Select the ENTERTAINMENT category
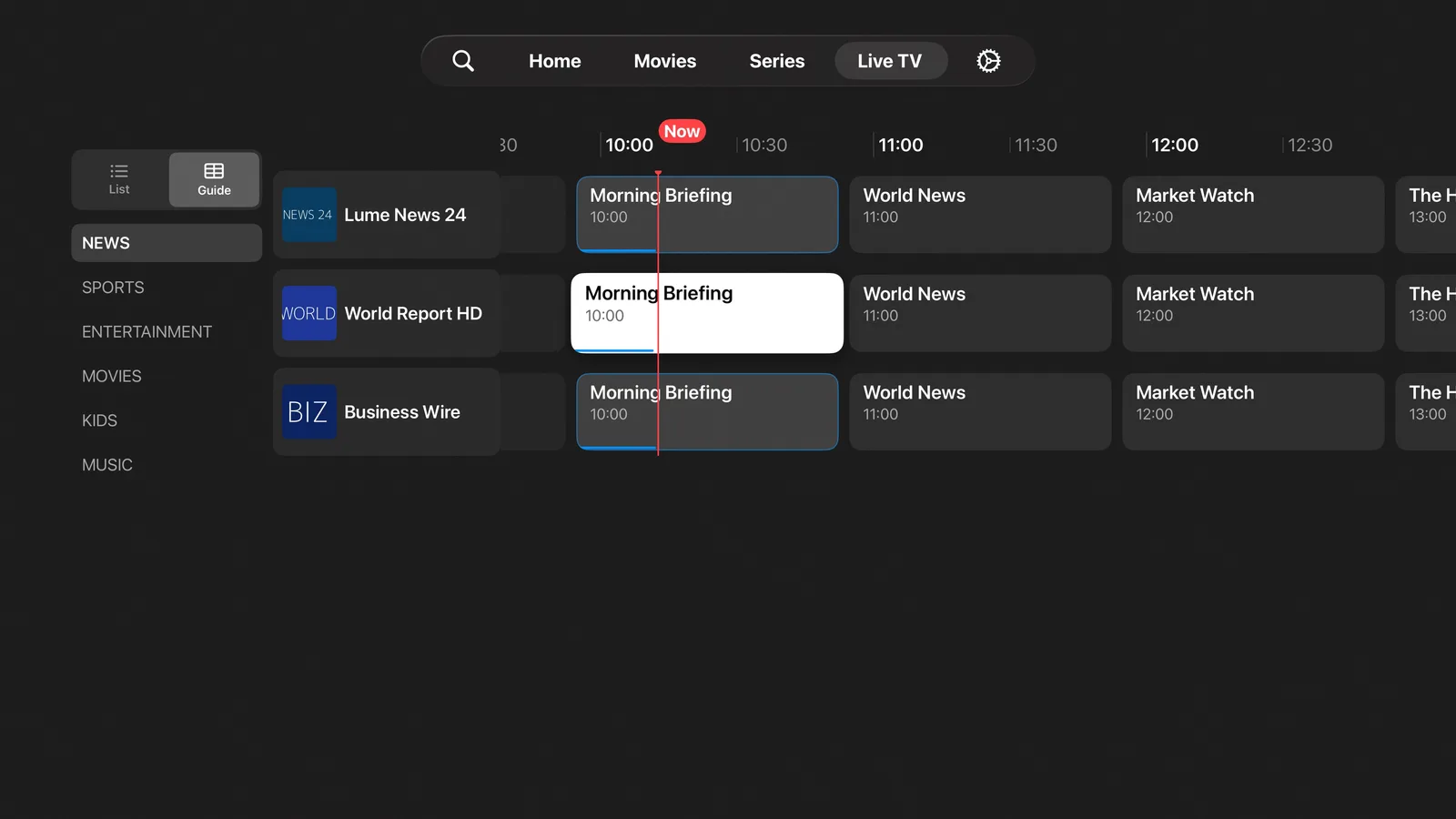The height and width of the screenshot is (819, 1456). coord(147,332)
